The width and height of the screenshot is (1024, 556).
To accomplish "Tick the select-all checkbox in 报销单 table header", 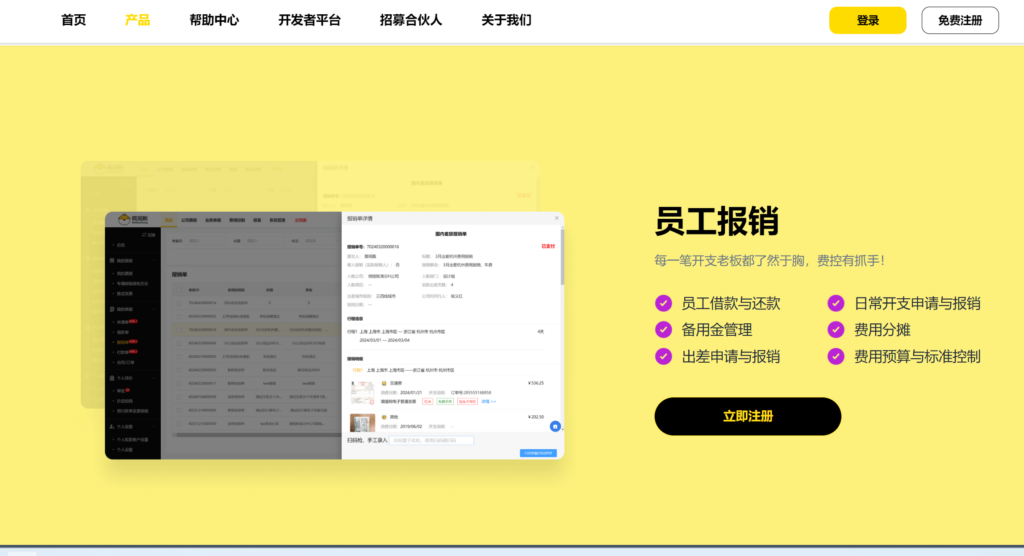I will 179,290.
